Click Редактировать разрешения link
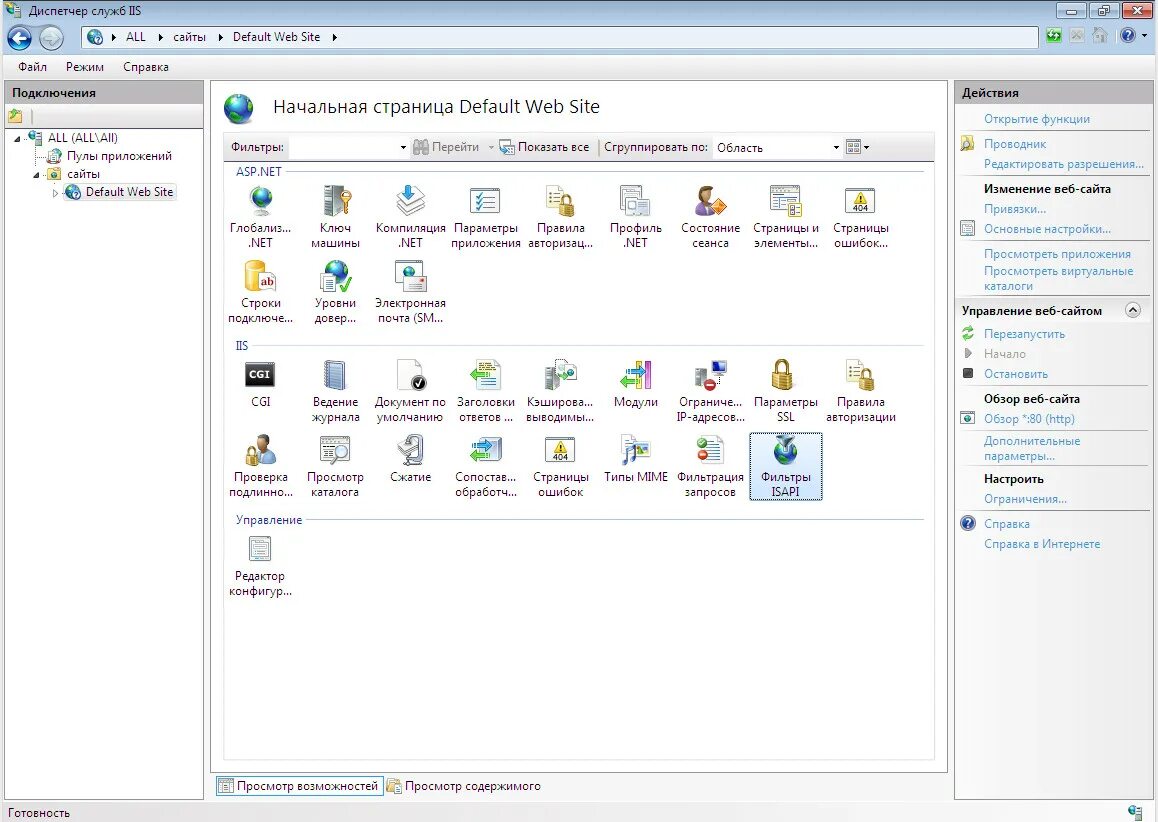1158x822 pixels. coord(1063,164)
